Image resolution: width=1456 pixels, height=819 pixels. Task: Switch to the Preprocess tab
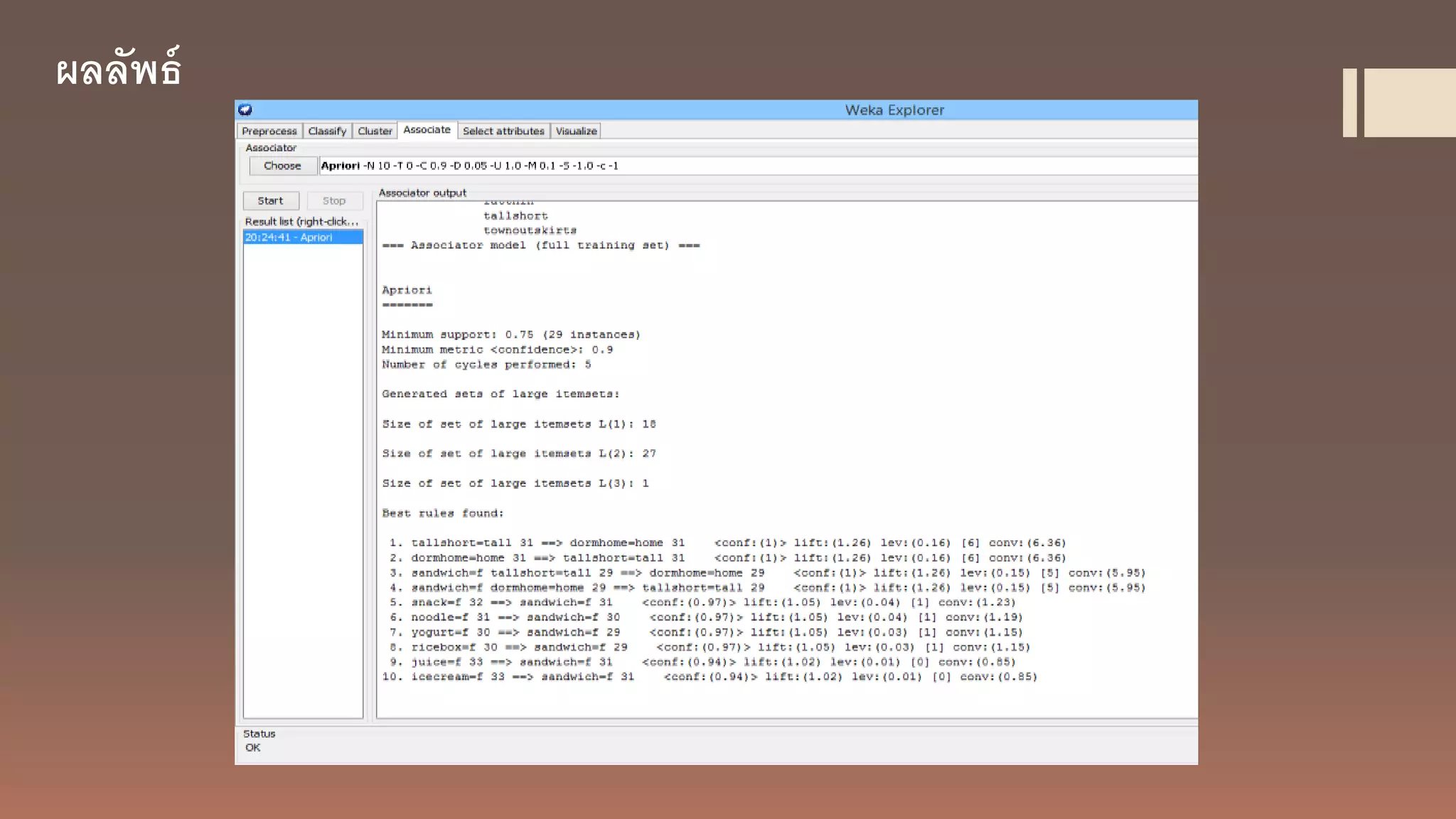[x=269, y=131]
